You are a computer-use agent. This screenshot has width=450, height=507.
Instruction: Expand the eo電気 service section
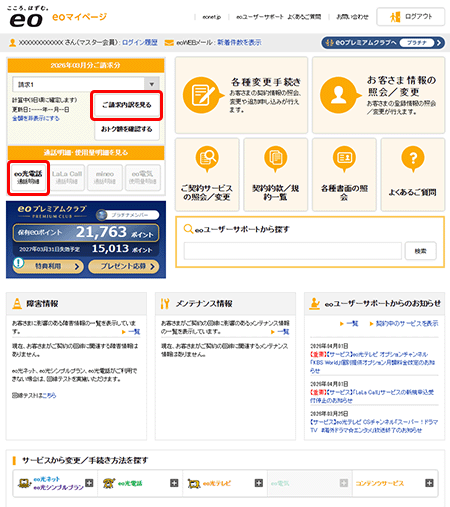pos(344,483)
